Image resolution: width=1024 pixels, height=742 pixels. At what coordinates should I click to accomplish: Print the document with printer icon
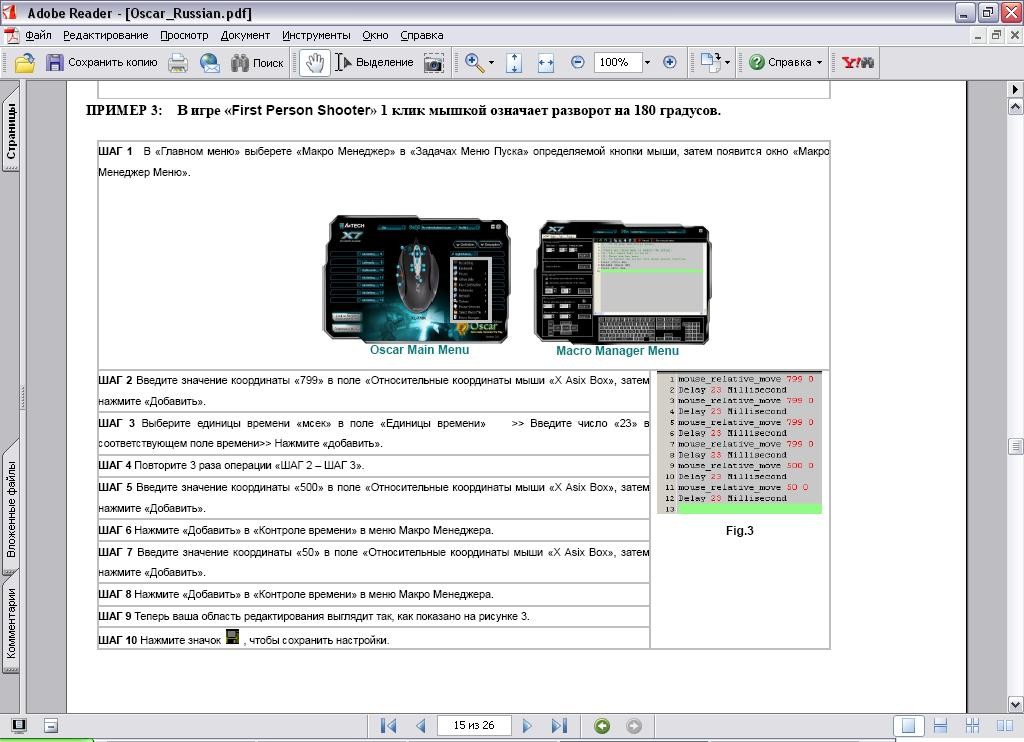178,63
